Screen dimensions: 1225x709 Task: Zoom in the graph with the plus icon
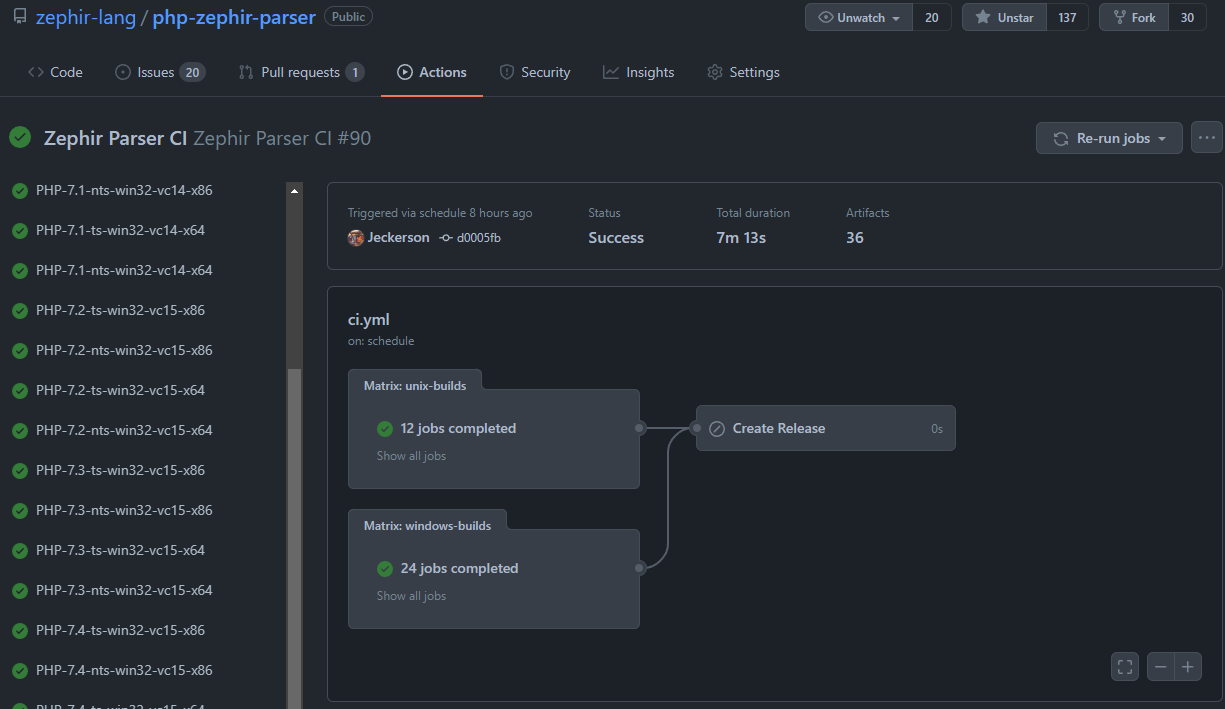pyautogui.click(x=1188, y=666)
